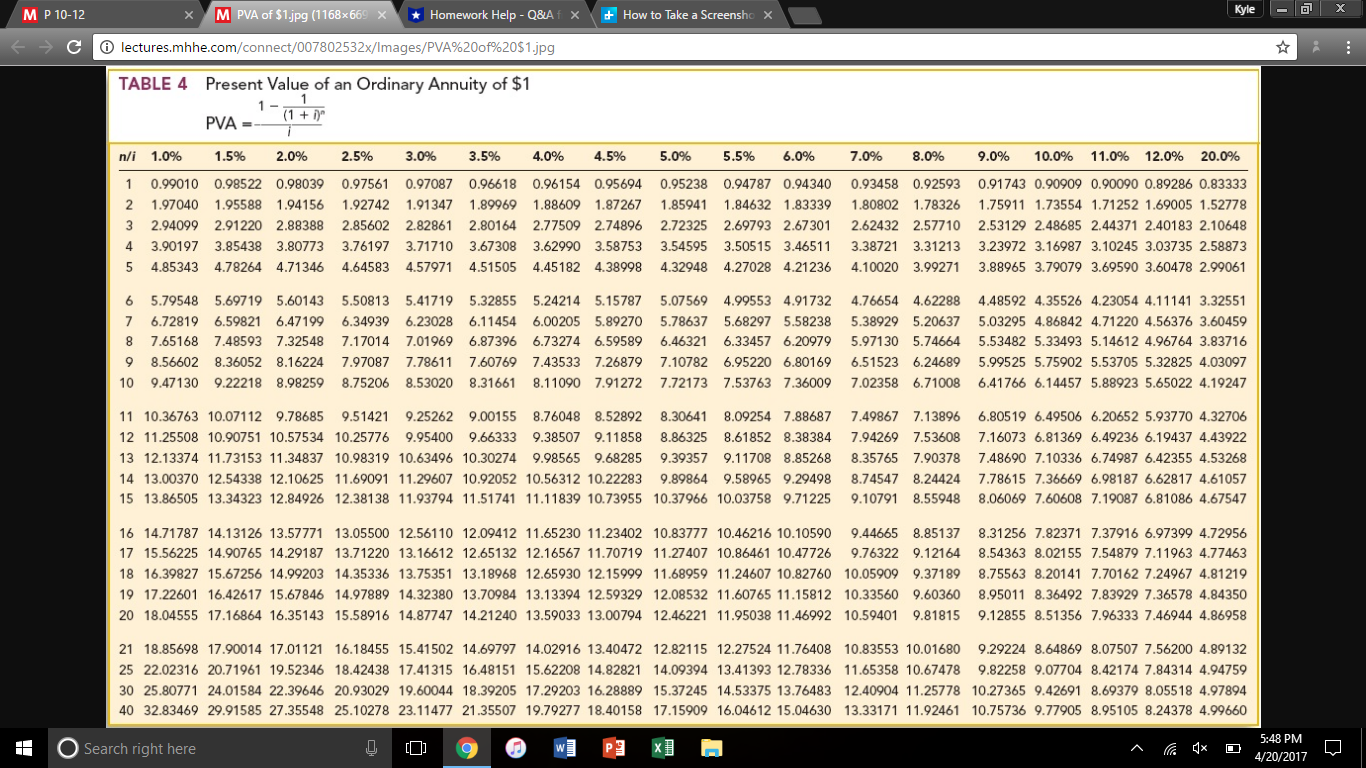Click the '8.0%' column header
Screen dimensions: 1366x768
(x=929, y=156)
